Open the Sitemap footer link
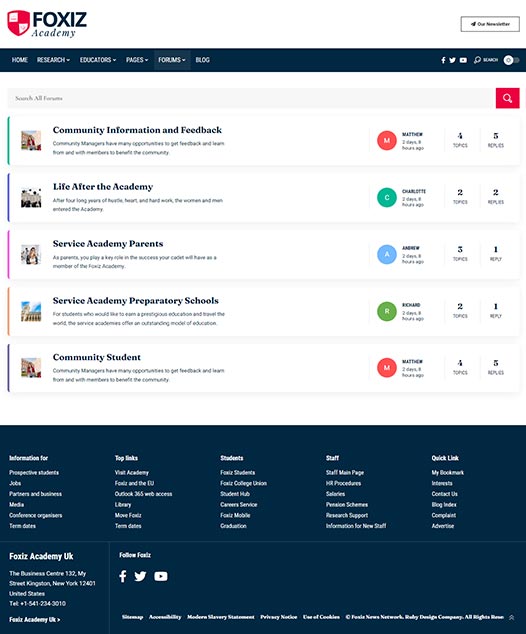Viewport: 526px width, 634px height. pyautogui.click(x=133, y=617)
